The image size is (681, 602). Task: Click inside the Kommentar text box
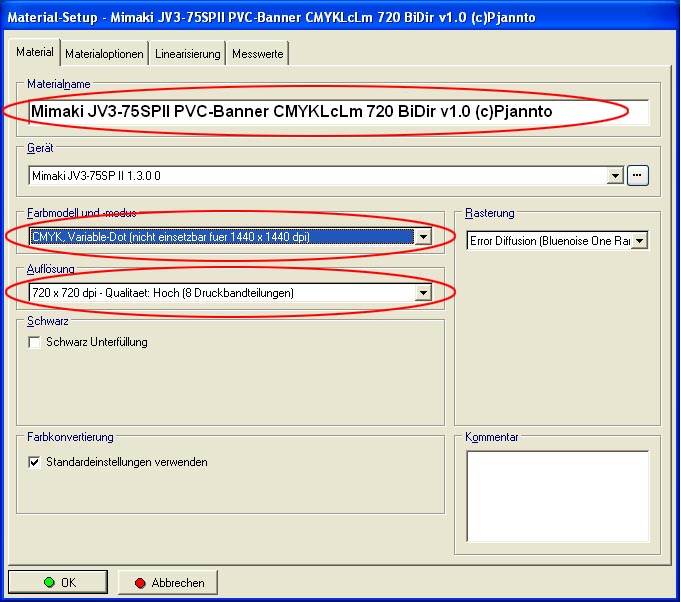(558, 495)
